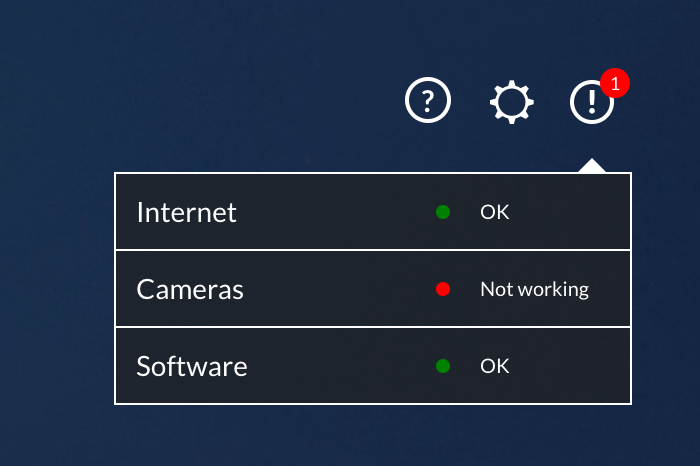Open the help question mark icon
The image size is (700, 466).
click(428, 100)
